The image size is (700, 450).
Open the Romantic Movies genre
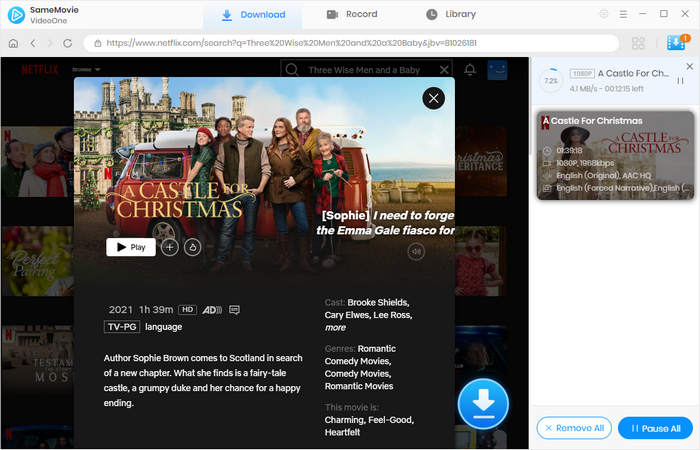[x=359, y=386]
